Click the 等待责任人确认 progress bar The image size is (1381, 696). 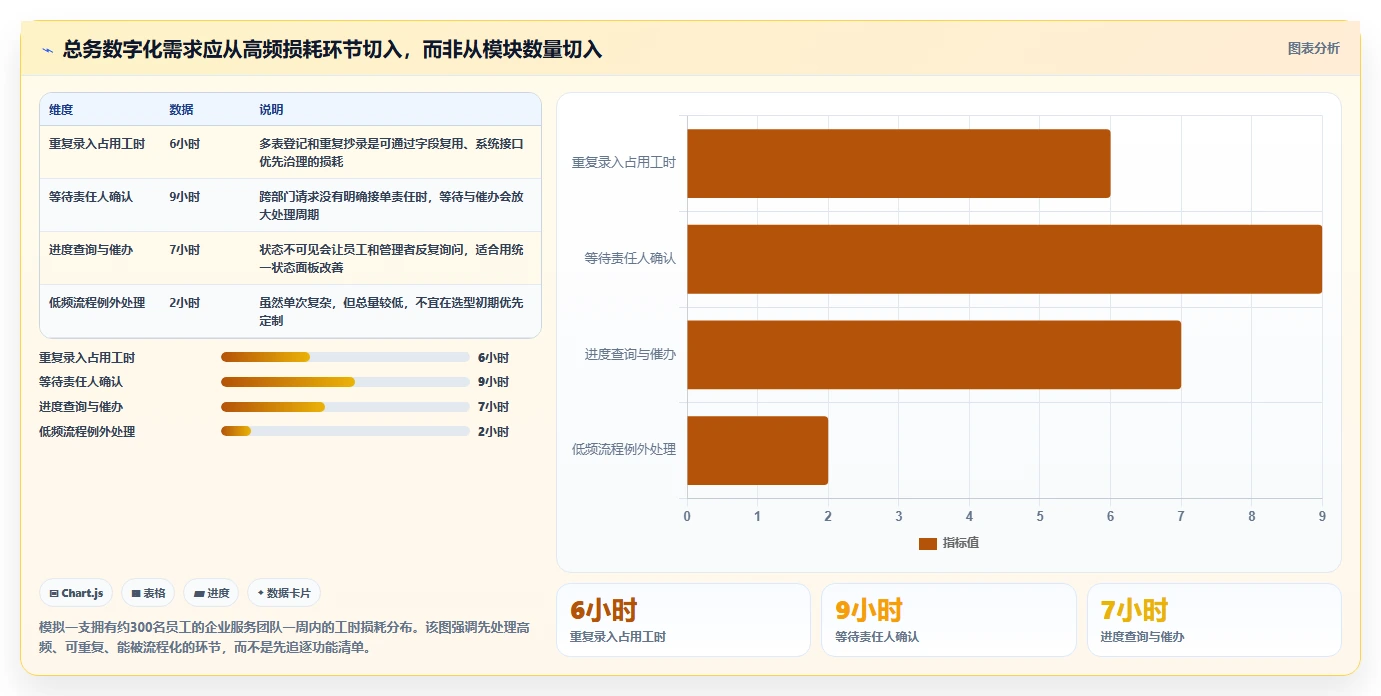pyautogui.click(x=345, y=382)
